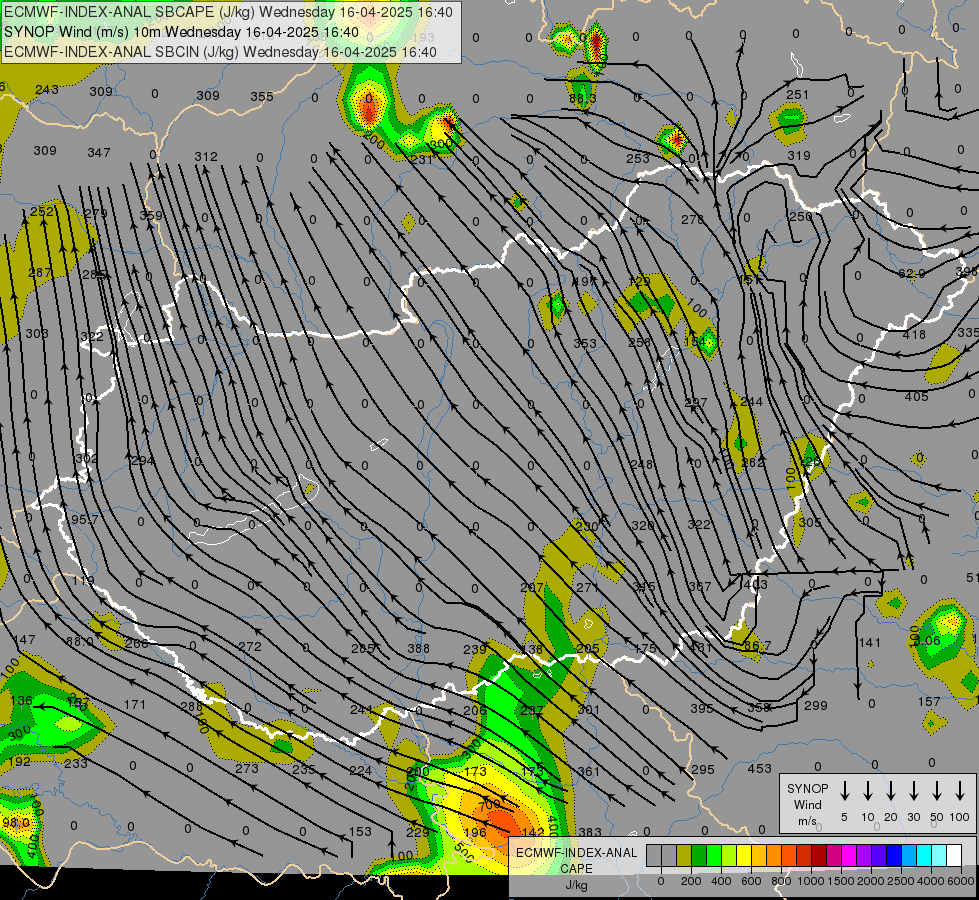Click the map value '272'

tap(250, 646)
